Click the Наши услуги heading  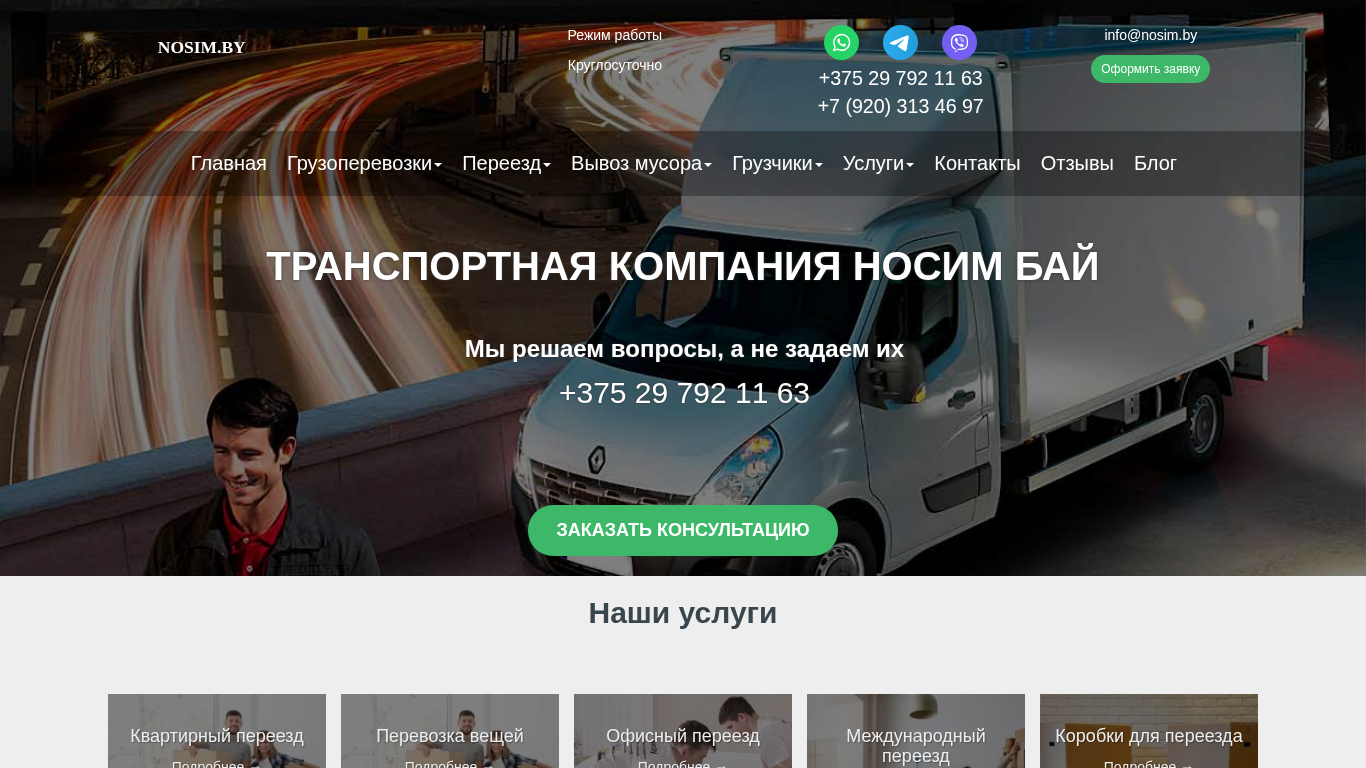[x=683, y=613]
